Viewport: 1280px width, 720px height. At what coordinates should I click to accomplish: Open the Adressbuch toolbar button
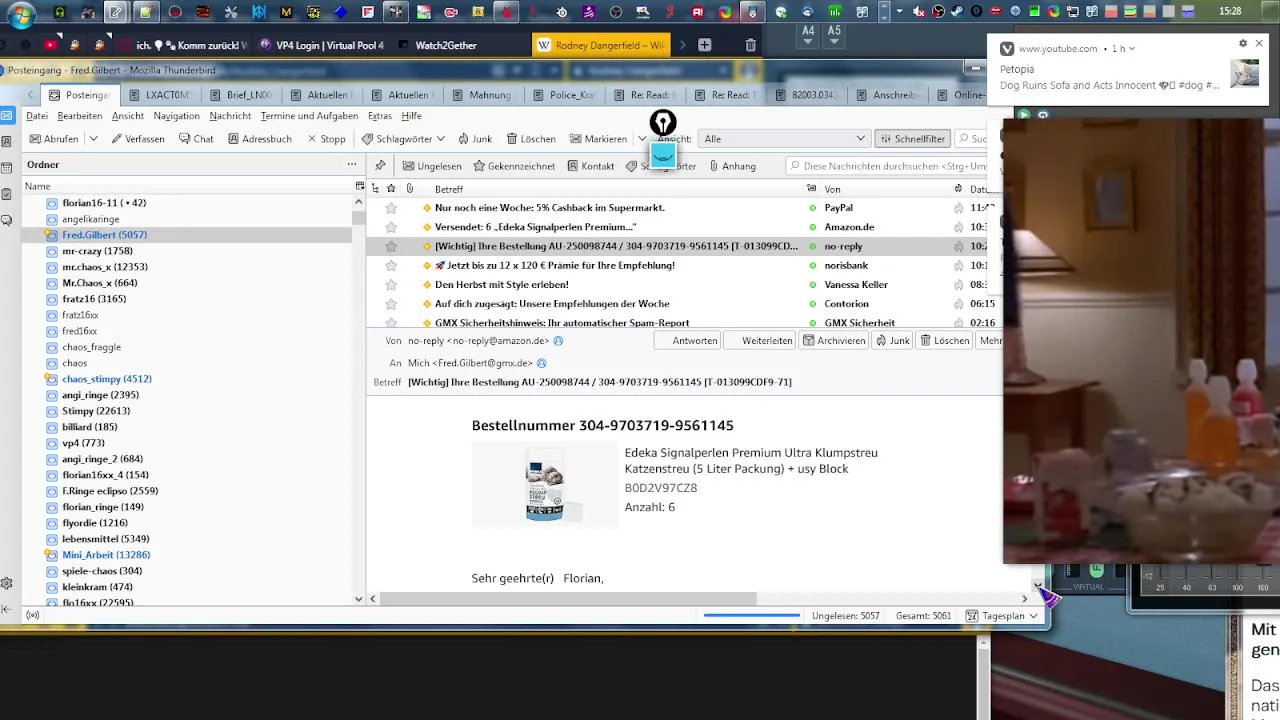[260, 139]
